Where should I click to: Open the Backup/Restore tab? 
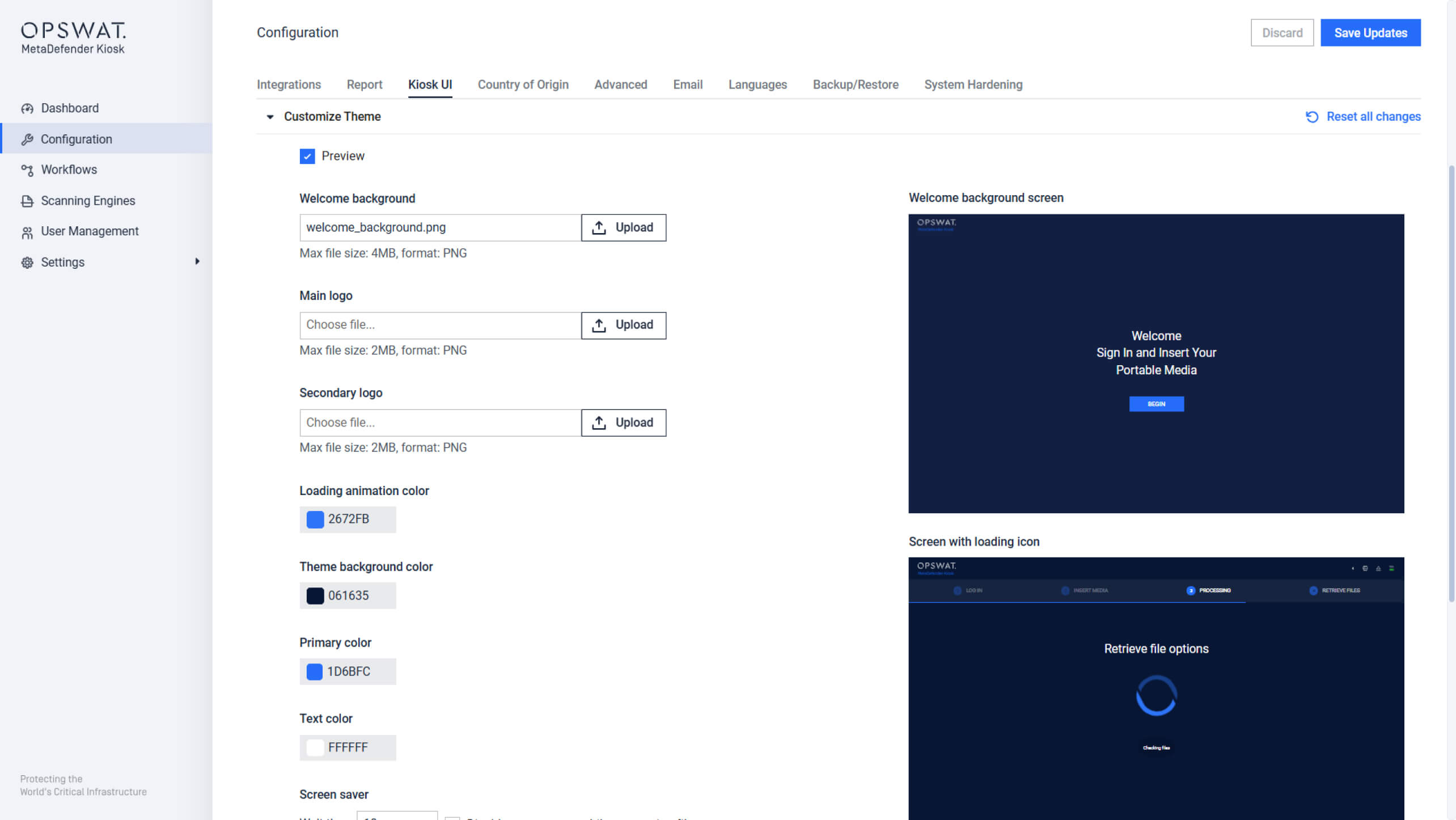click(855, 84)
